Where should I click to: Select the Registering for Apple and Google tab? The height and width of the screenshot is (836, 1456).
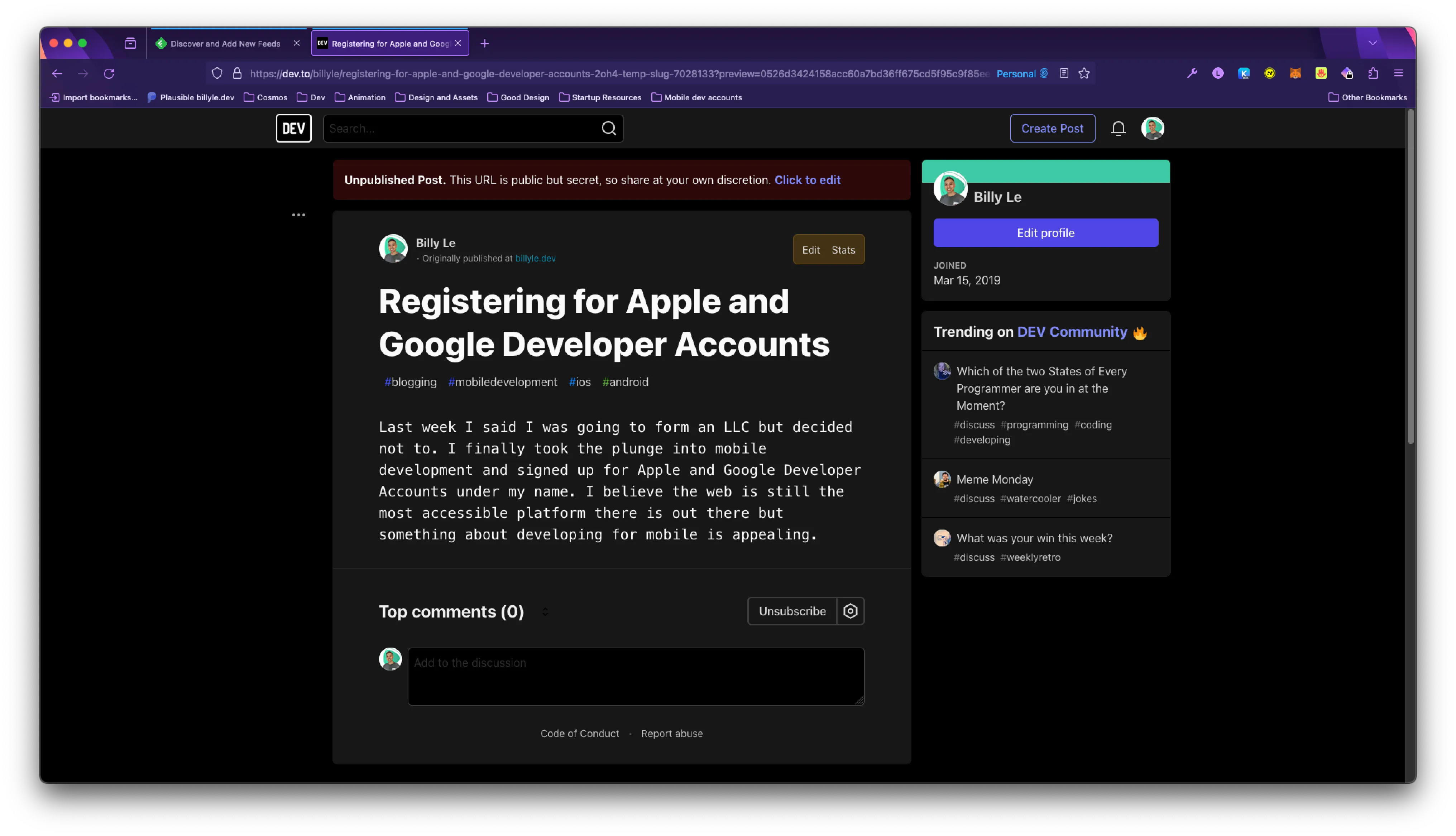(390, 44)
